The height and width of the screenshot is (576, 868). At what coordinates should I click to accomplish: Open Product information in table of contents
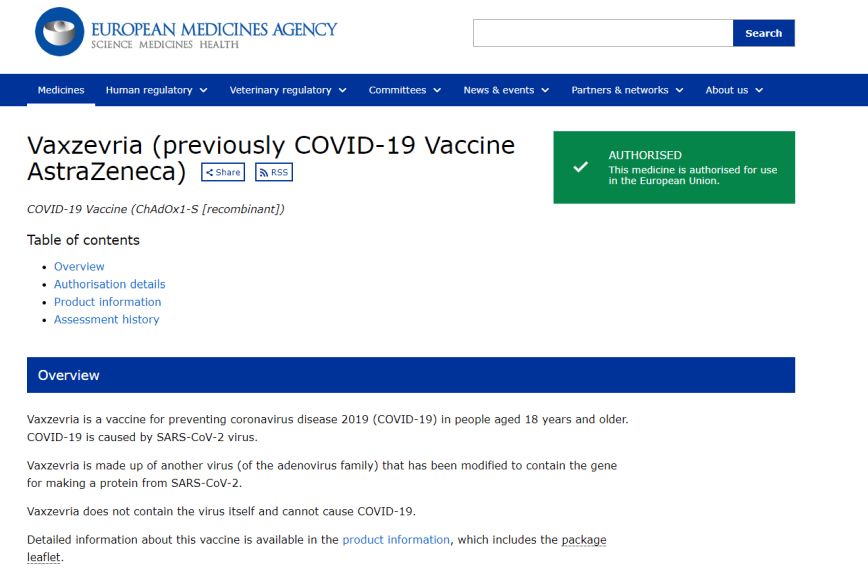107,302
